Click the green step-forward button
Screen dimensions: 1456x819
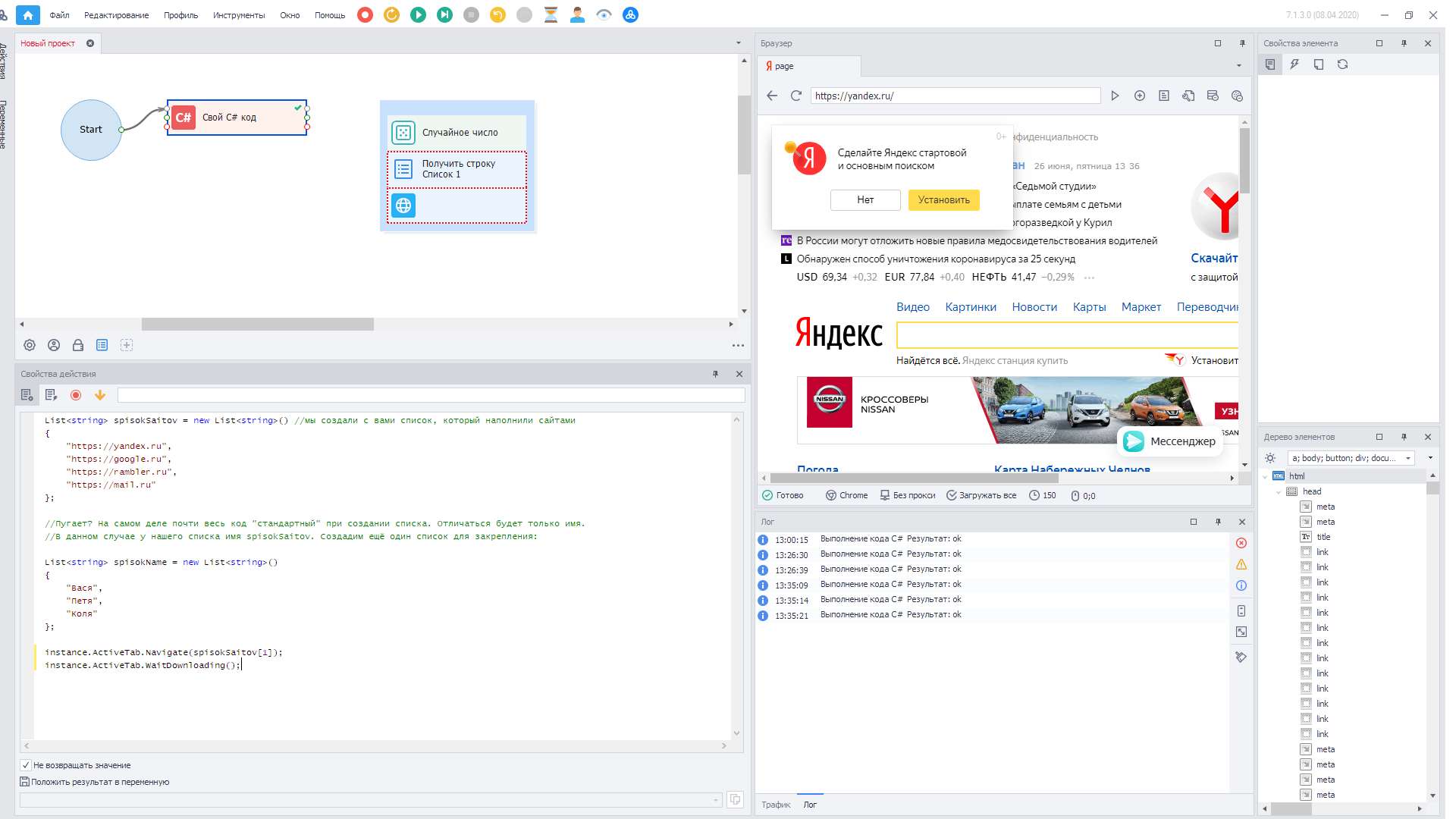click(444, 15)
